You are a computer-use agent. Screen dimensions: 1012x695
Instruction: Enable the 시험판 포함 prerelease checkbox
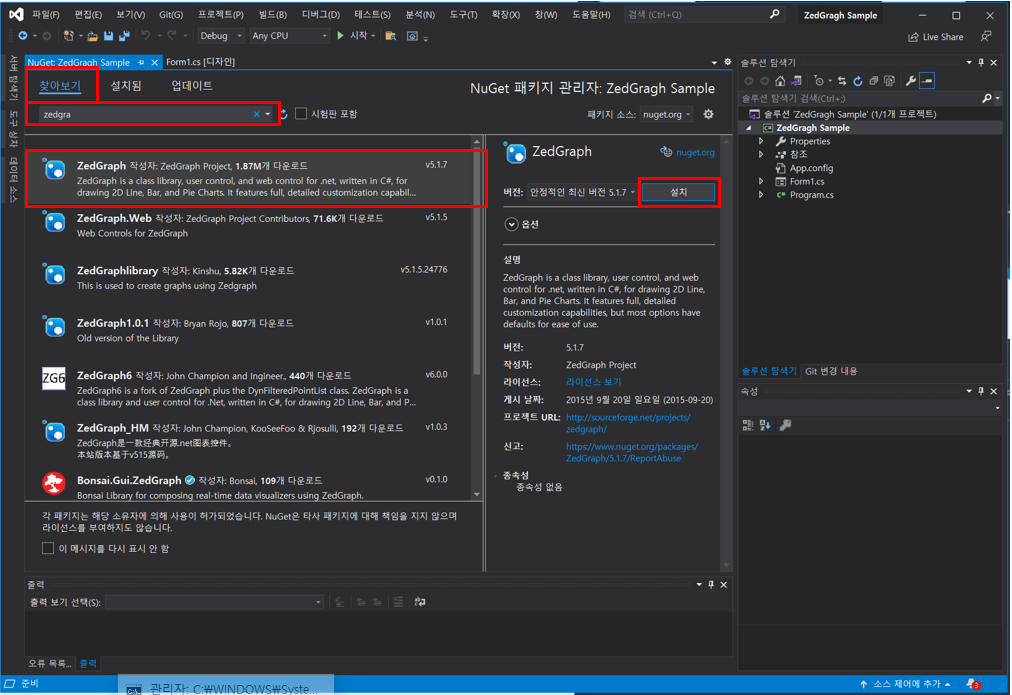coord(301,114)
